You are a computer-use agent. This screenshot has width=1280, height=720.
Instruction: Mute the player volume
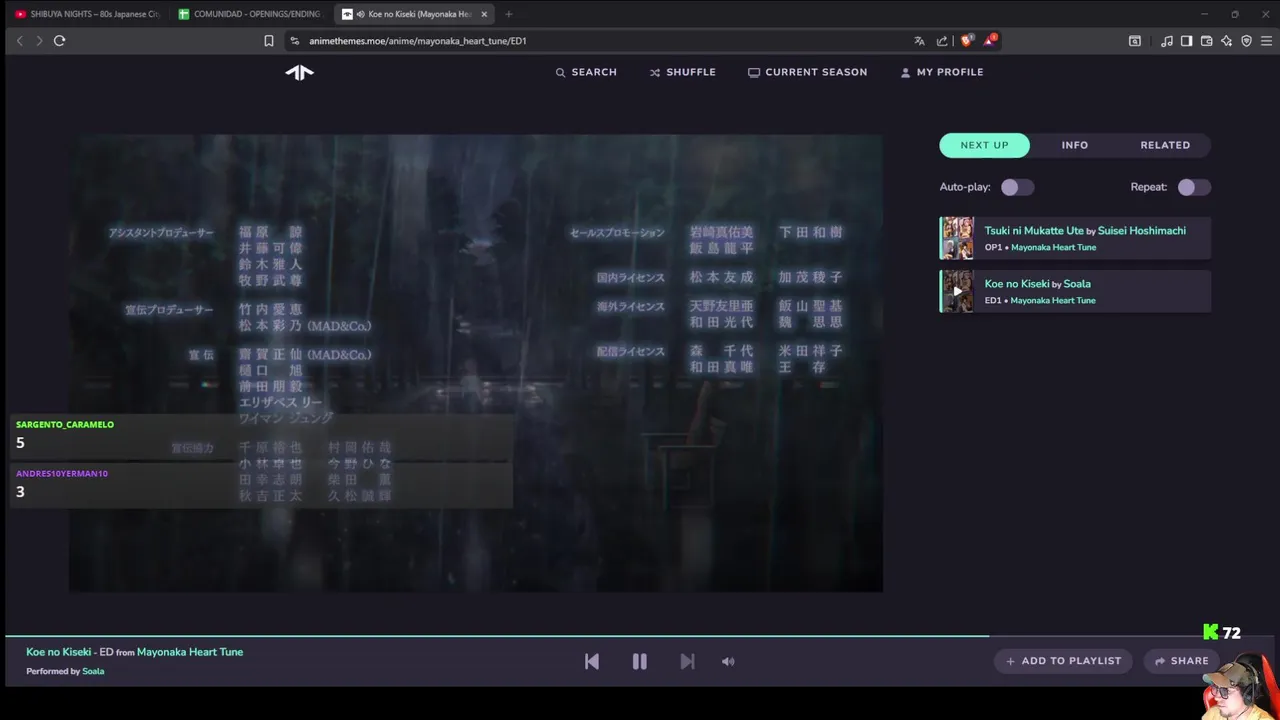[728, 661]
